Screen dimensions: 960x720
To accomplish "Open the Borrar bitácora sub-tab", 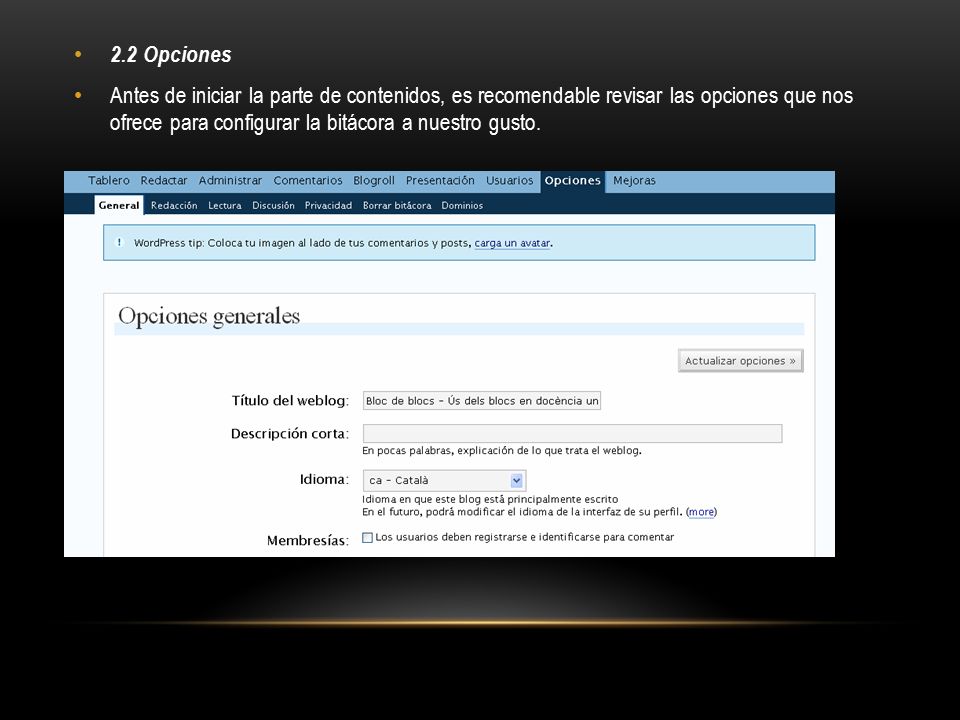I will coord(397,206).
